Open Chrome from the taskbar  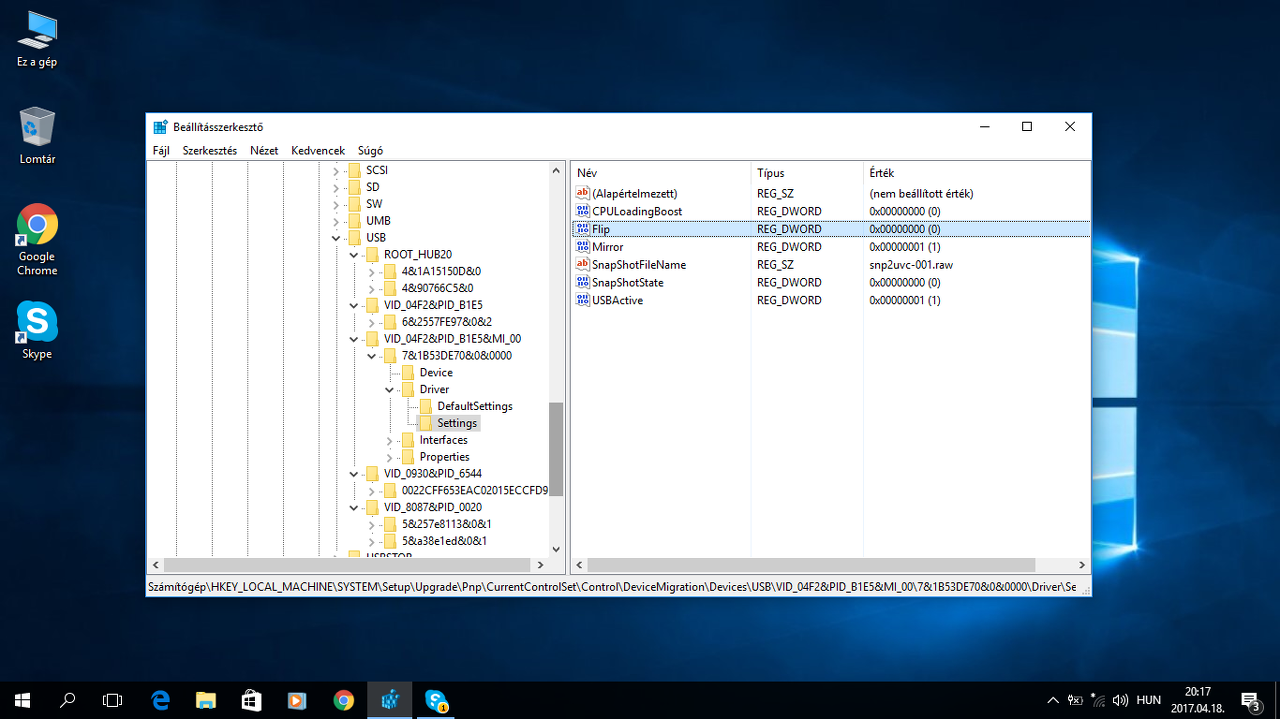coord(344,700)
